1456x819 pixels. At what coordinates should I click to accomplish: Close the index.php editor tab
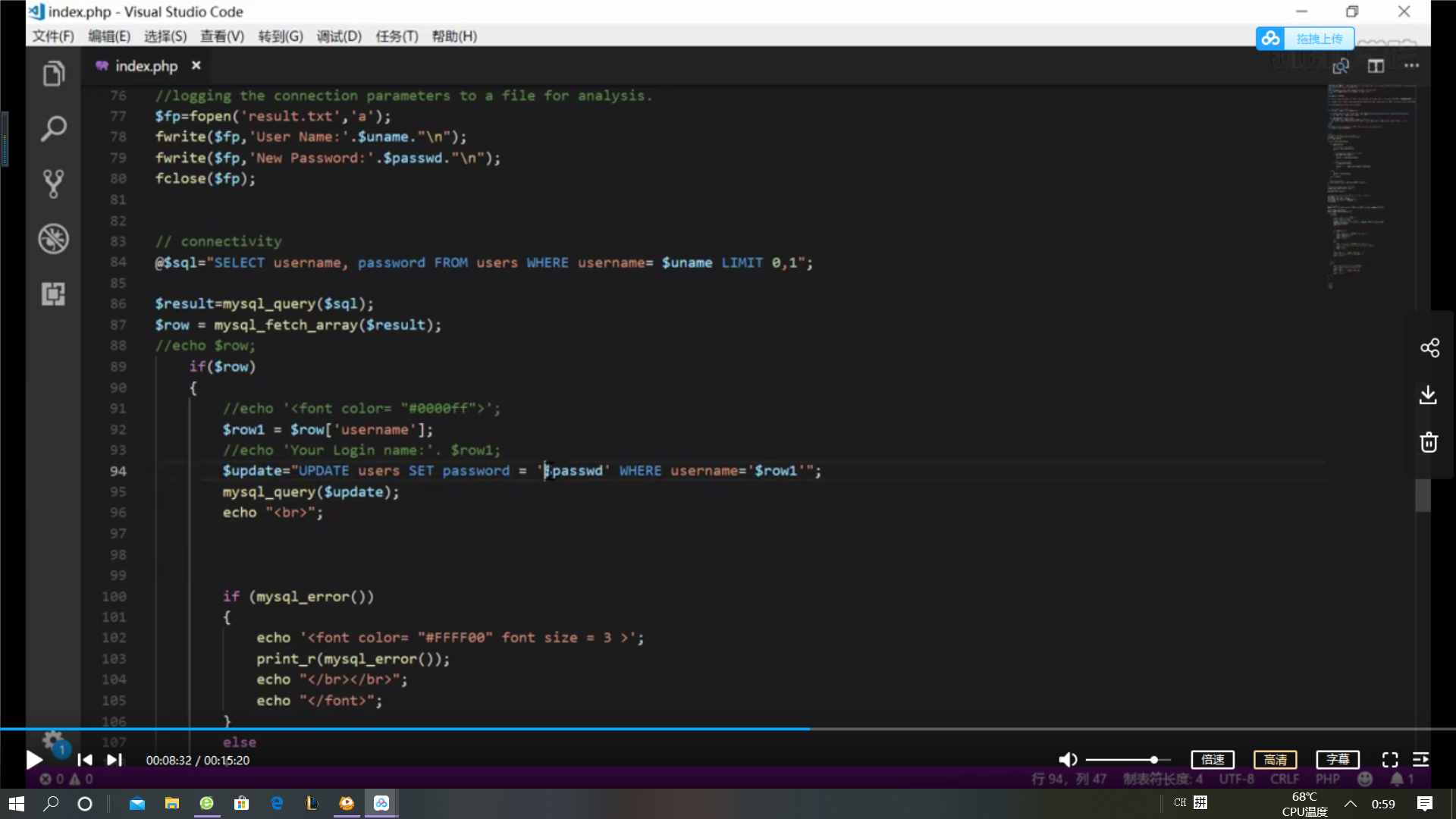click(196, 66)
